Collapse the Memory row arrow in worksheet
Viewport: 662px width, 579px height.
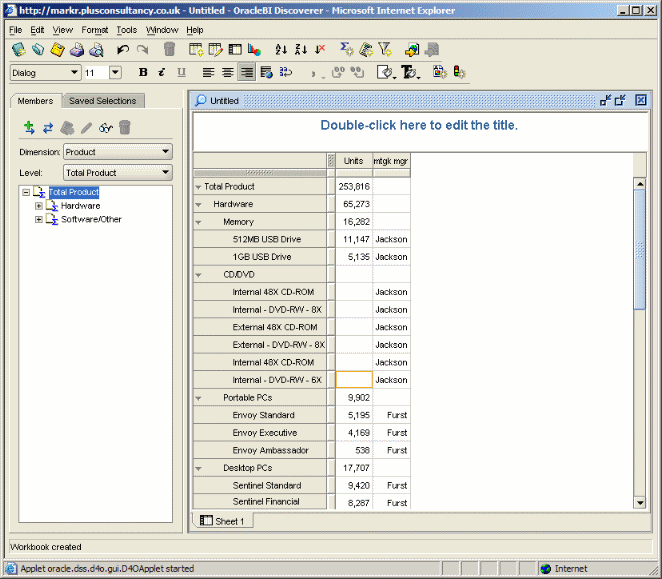pyautogui.click(x=198, y=222)
